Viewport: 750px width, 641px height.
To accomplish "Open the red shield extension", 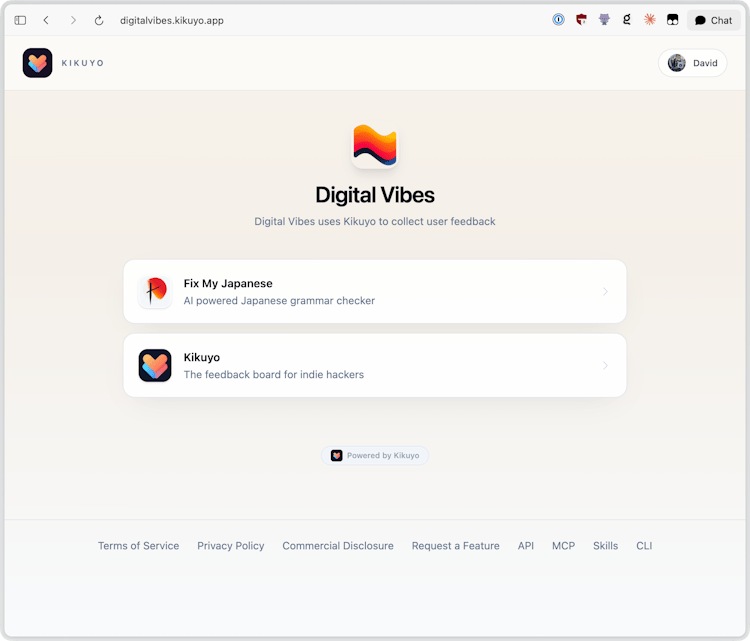I will (x=581, y=20).
